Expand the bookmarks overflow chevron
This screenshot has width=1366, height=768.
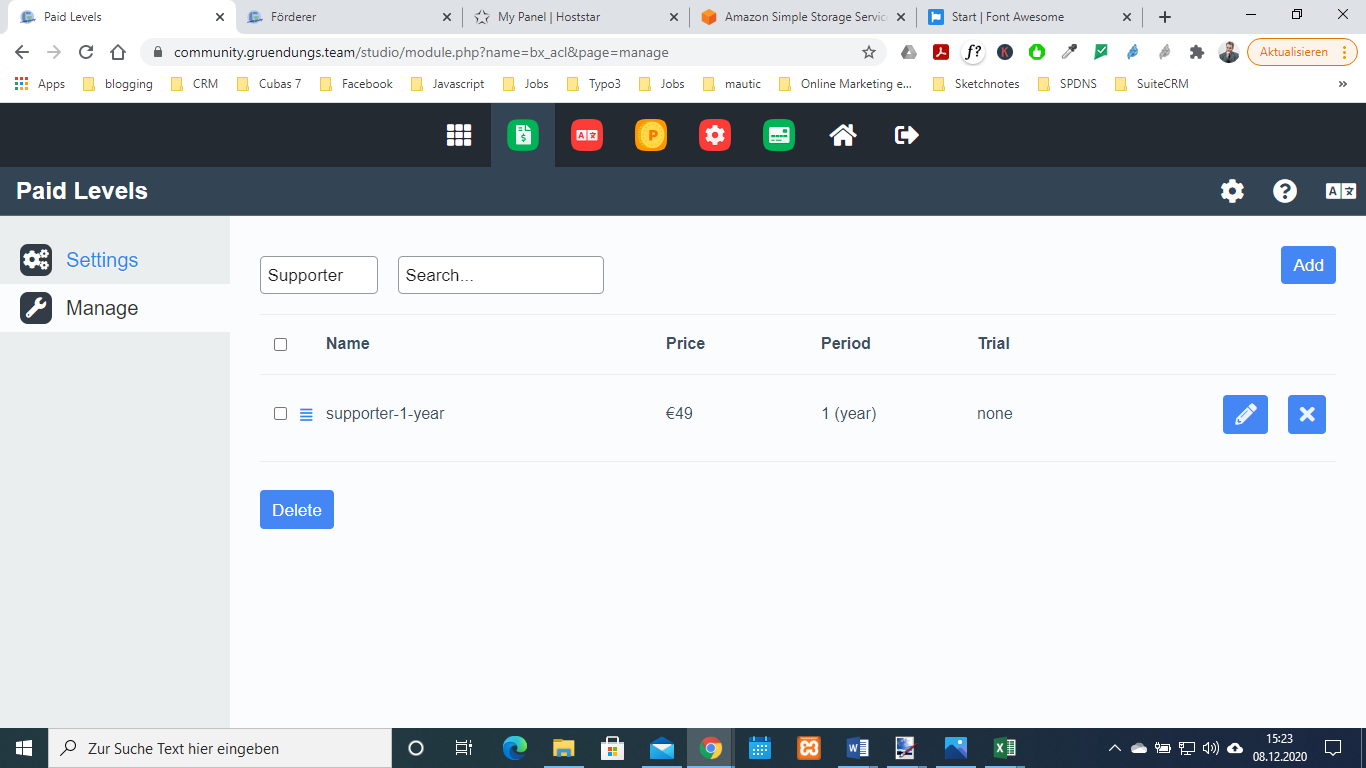pyautogui.click(x=1342, y=84)
